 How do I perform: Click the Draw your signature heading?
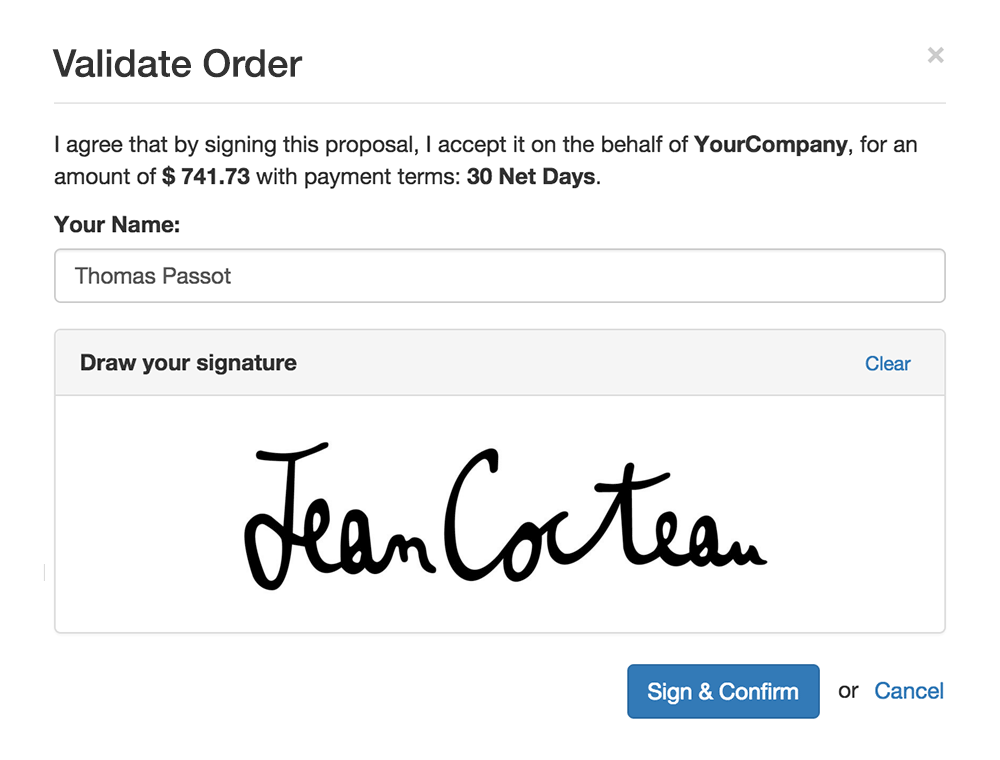pyautogui.click(x=188, y=363)
